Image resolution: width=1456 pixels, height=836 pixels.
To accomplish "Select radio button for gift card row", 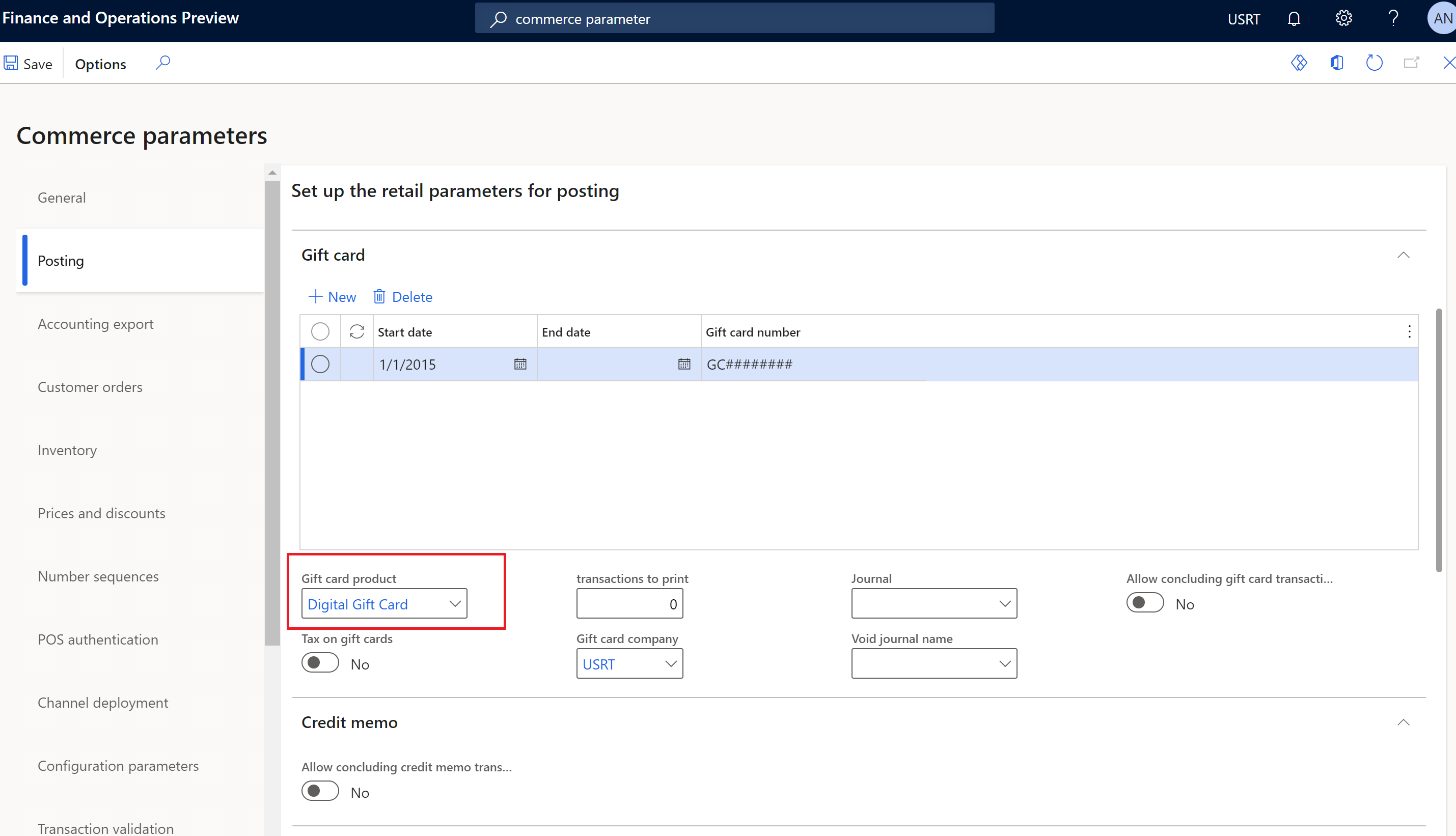I will pyautogui.click(x=320, y=363).
